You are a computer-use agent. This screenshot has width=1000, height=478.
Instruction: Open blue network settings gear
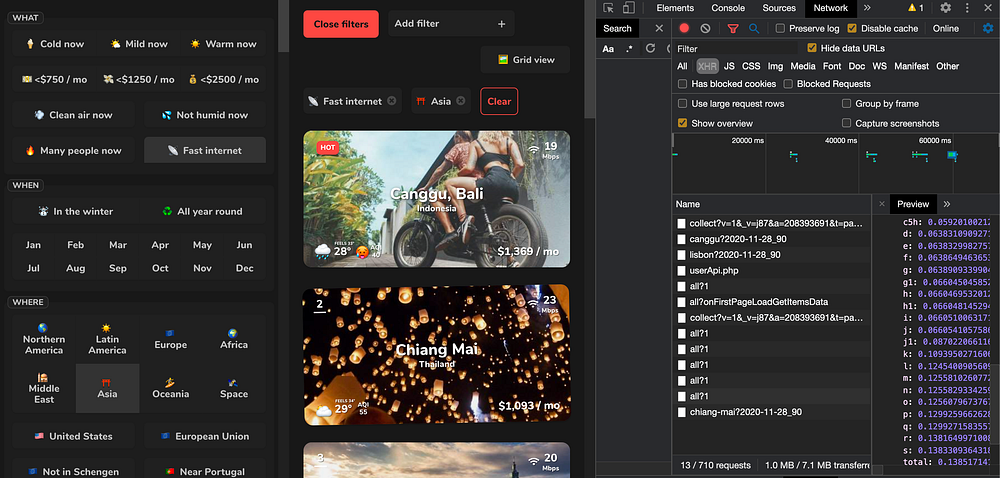tap(988, 28)
